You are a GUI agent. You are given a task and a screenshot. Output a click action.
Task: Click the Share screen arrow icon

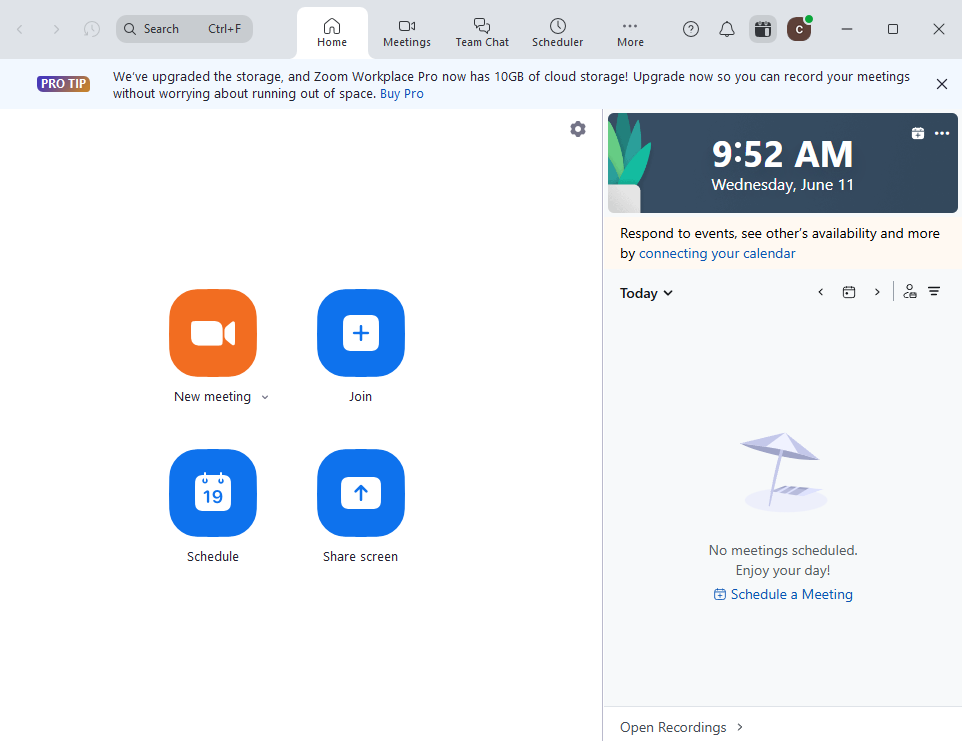click(x=361, y=493)
